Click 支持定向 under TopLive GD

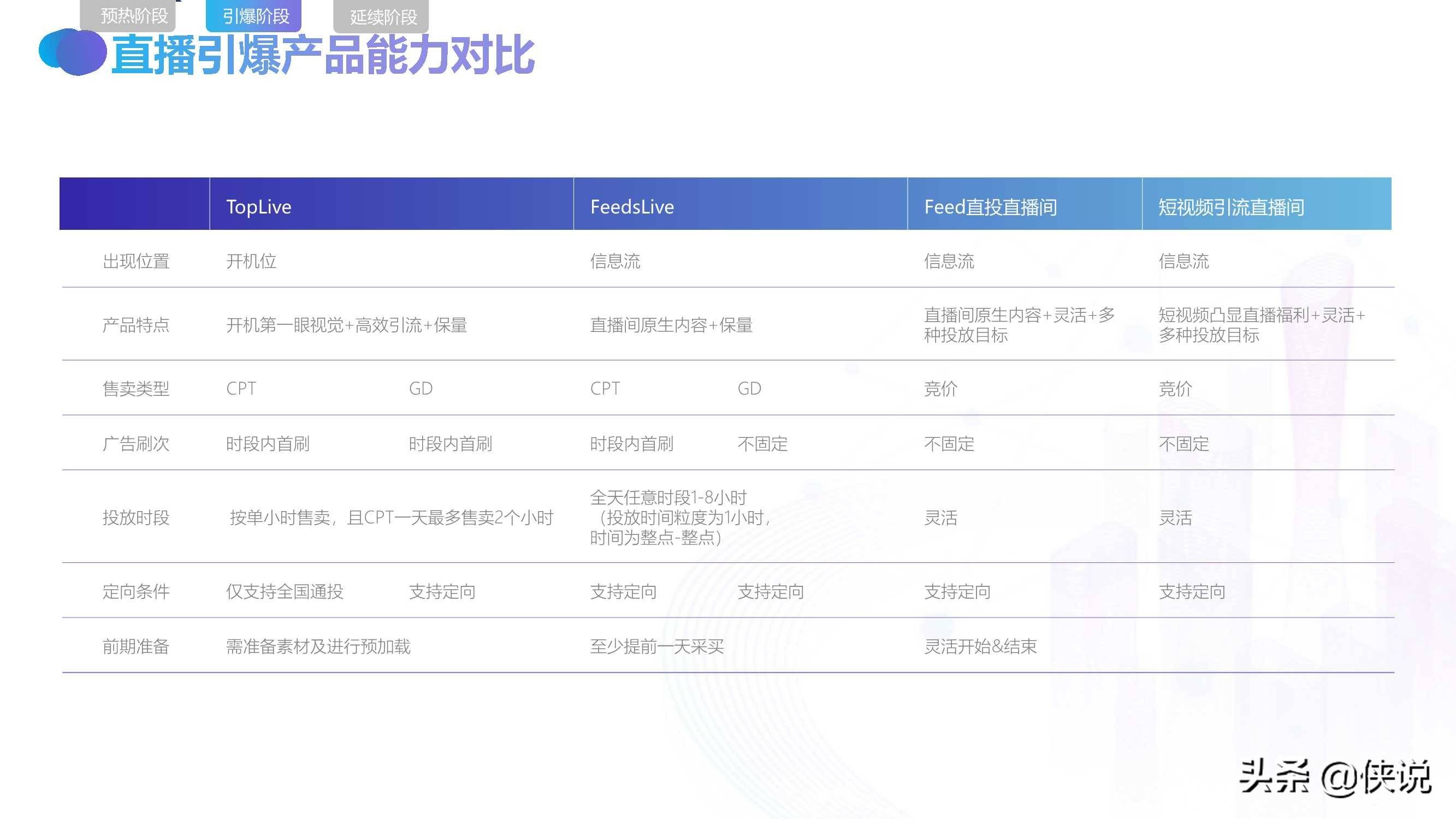[x=442, y=591]
